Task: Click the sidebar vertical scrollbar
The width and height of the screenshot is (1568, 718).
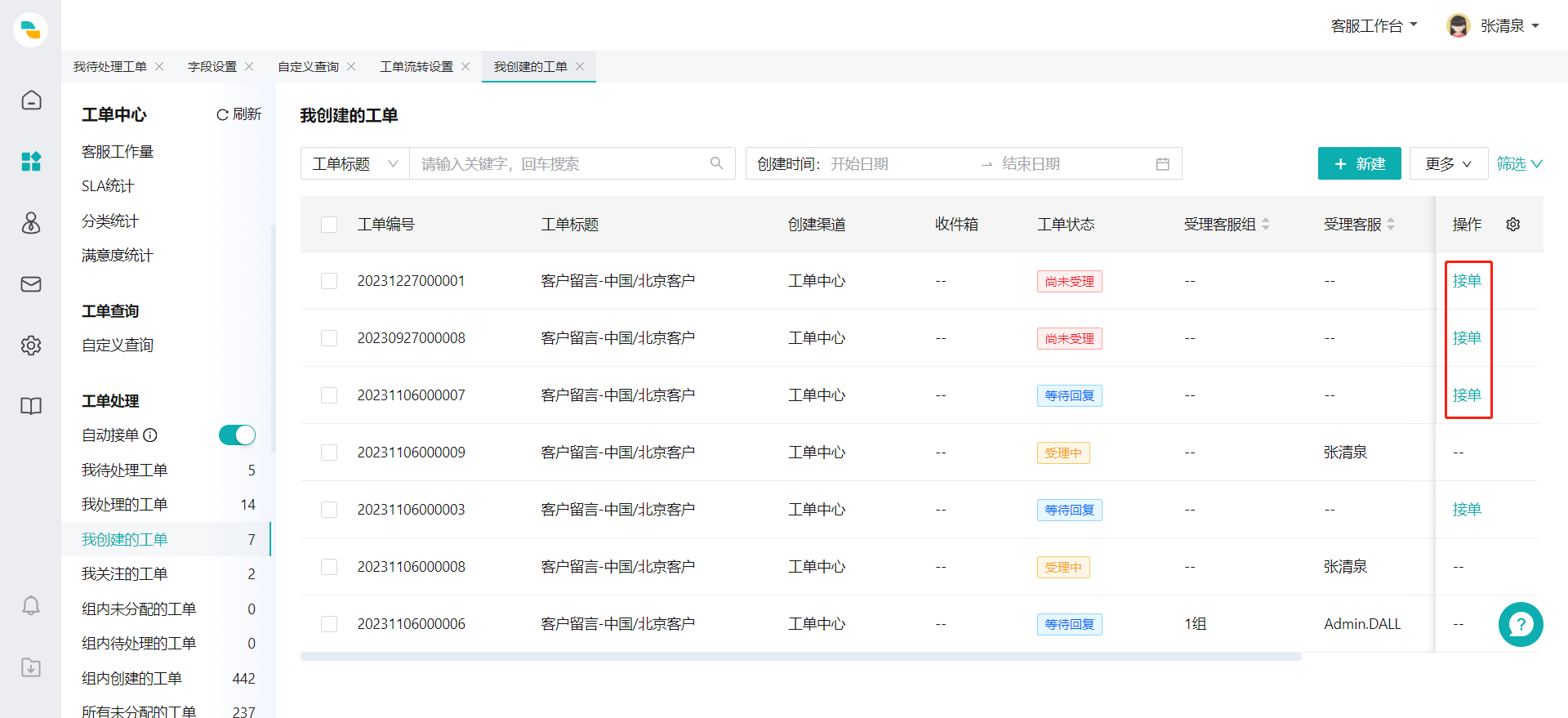Action: 273,339
